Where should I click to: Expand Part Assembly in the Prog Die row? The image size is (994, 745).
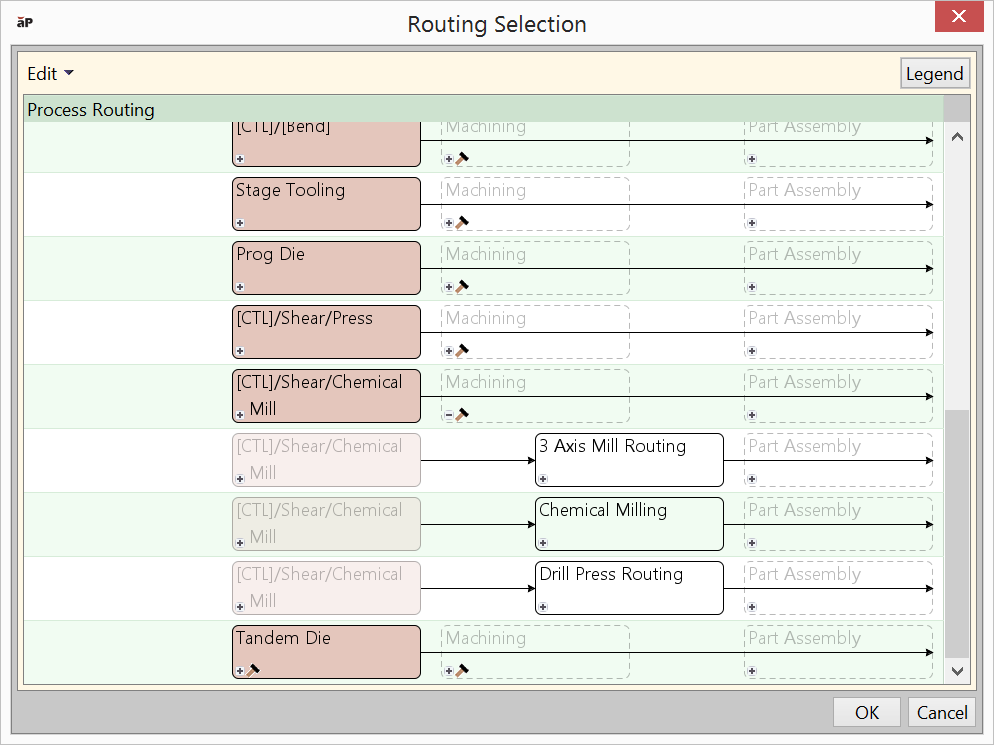click(x=752, y=287)
